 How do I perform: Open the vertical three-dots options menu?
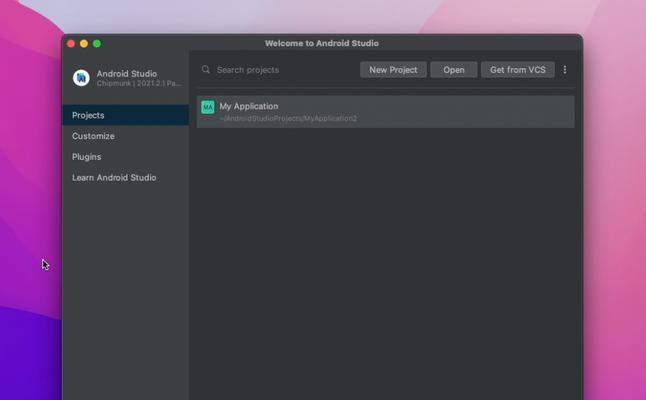coord(565,70)
